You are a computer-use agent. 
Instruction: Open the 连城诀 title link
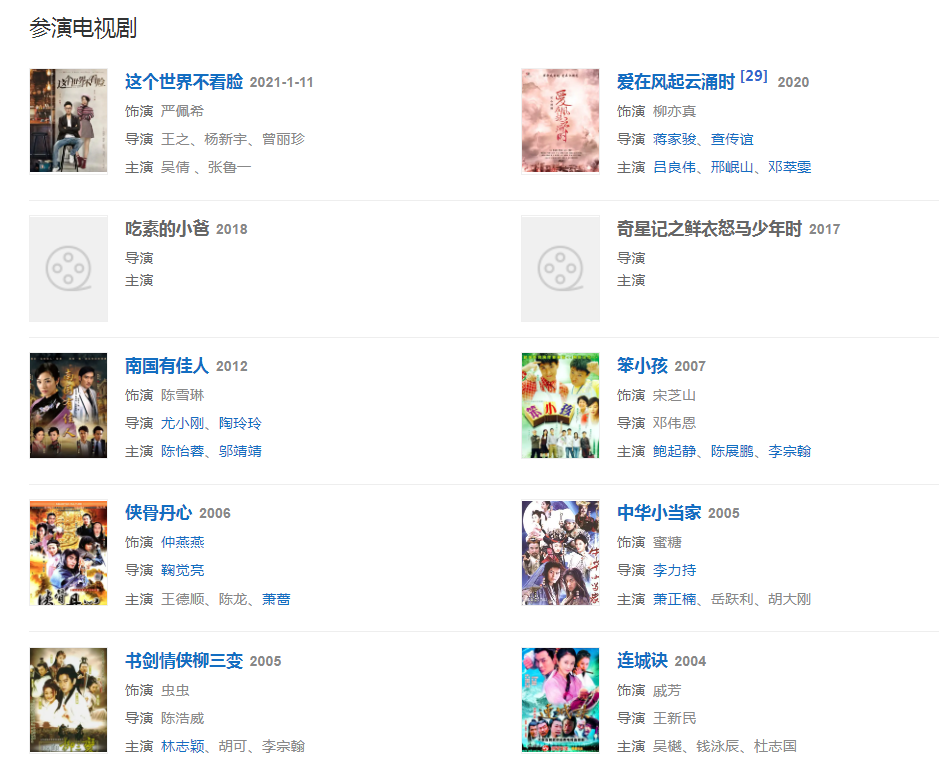(642, 661)
